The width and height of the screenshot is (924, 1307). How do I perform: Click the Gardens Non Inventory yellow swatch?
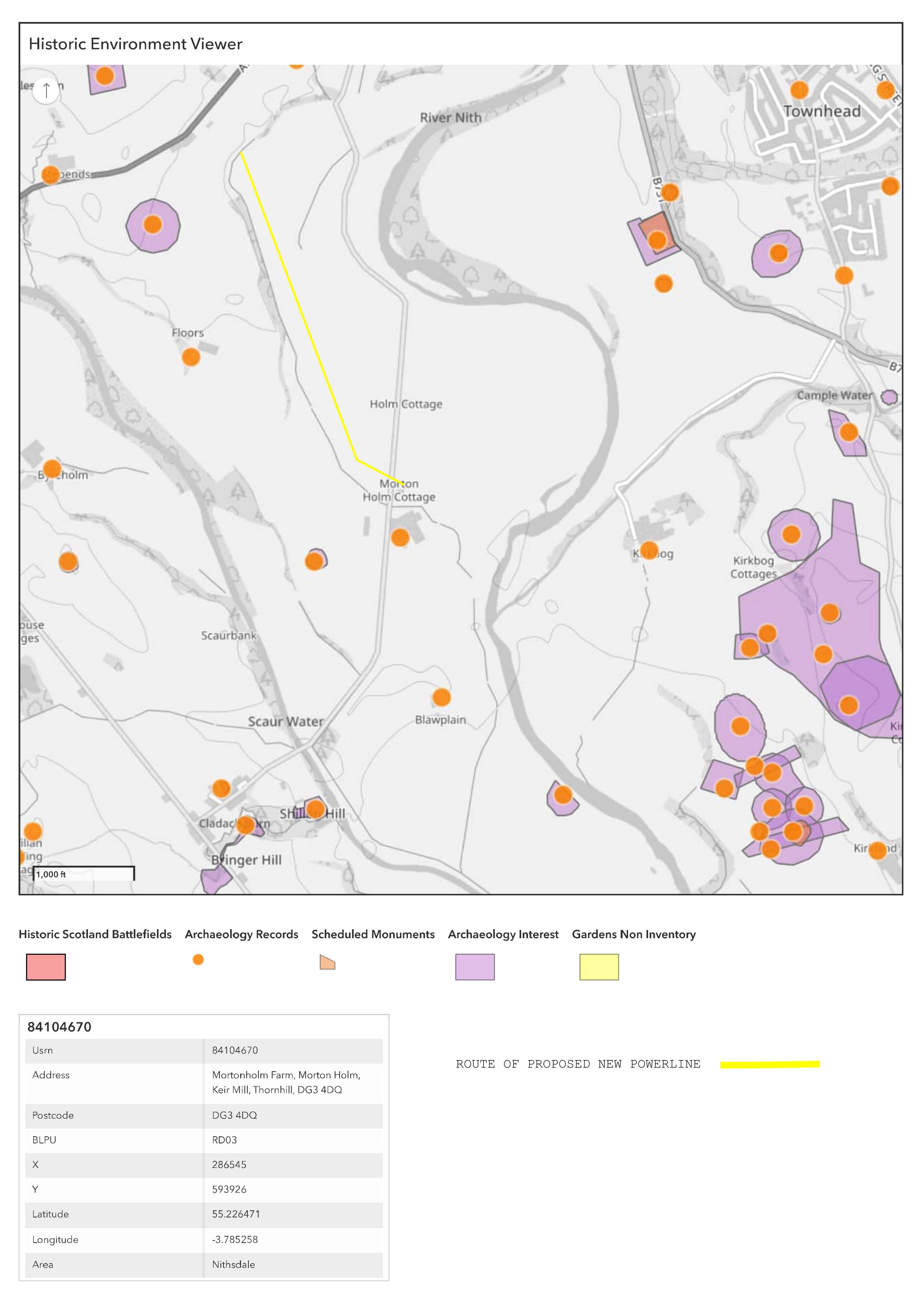point(599,967)
